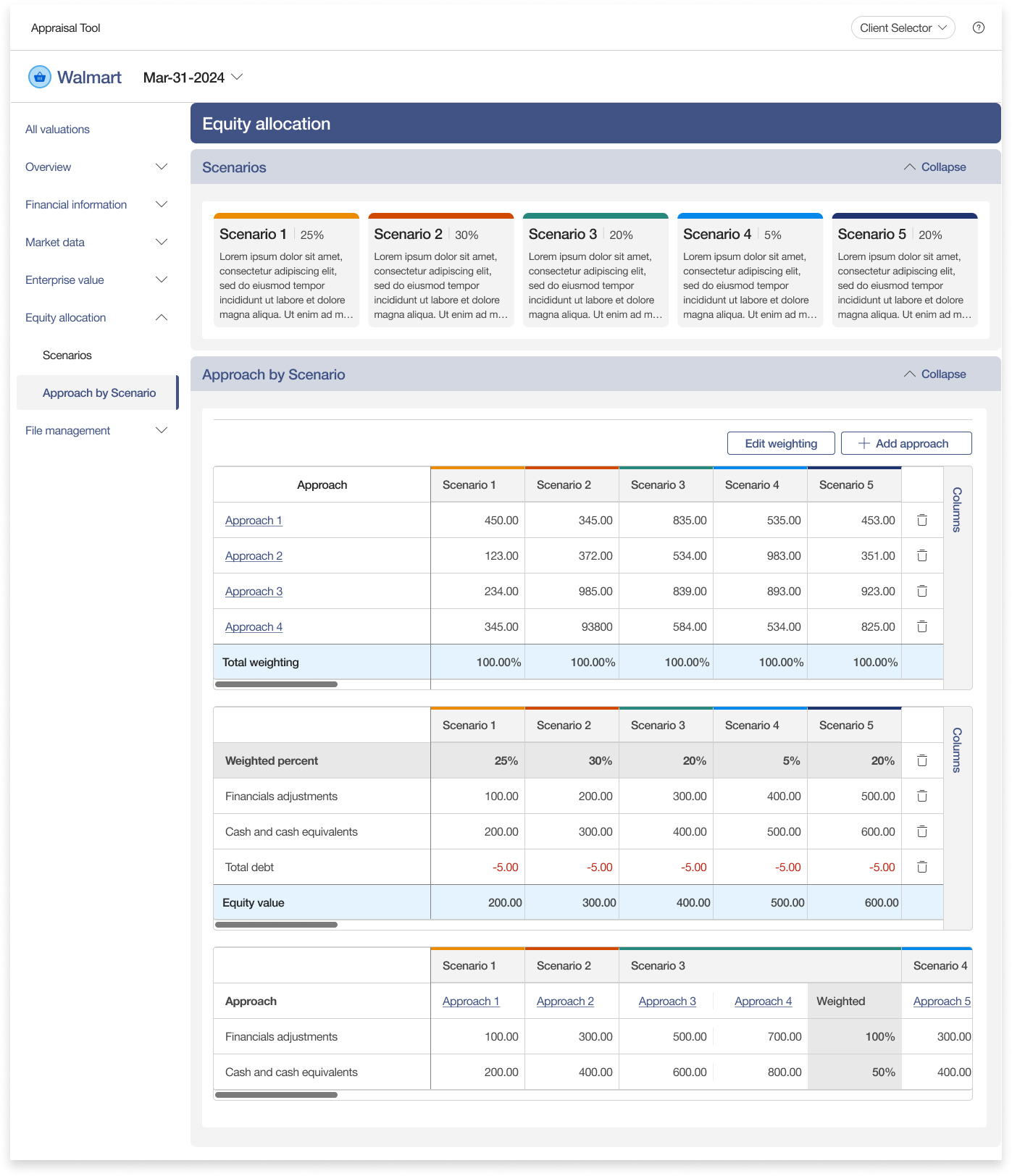The width and height of the screenshot is (1012, 1176).
Task: Open the Mar-31-2024 date dropdown
Action: tap(193, 77)
